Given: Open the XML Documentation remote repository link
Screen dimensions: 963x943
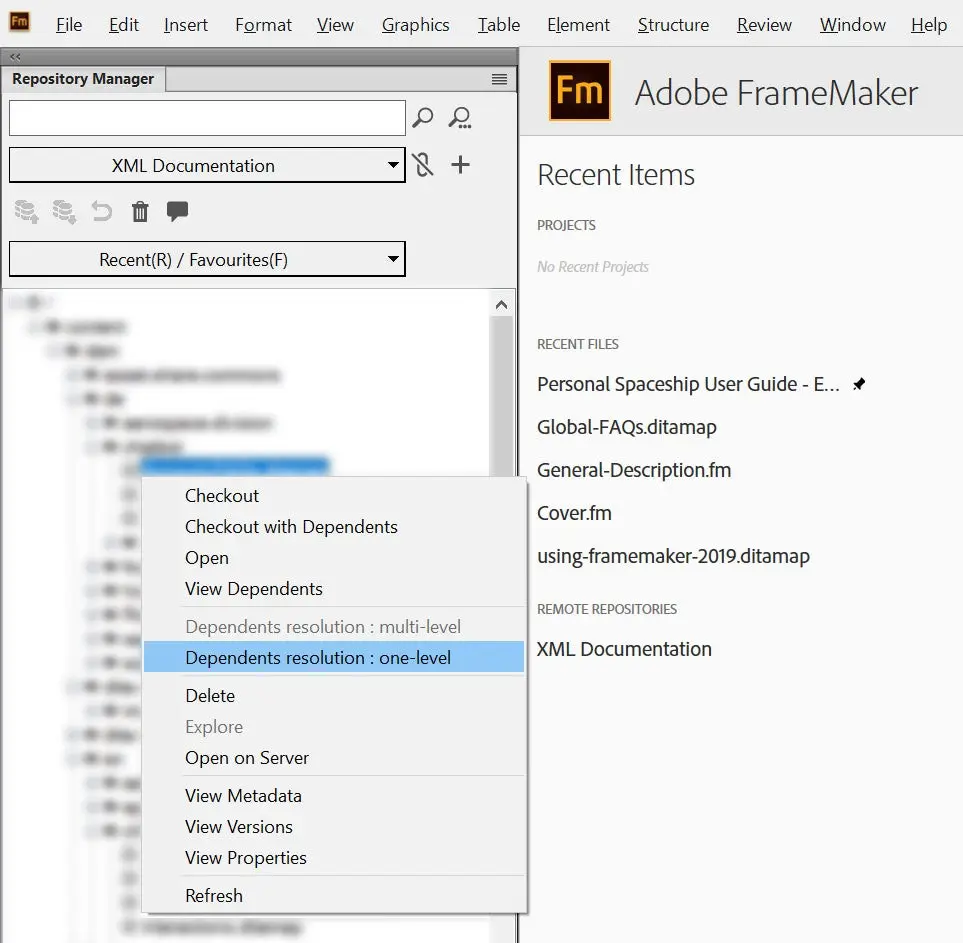Looking at the screenshot, I should tap(624, 649).
